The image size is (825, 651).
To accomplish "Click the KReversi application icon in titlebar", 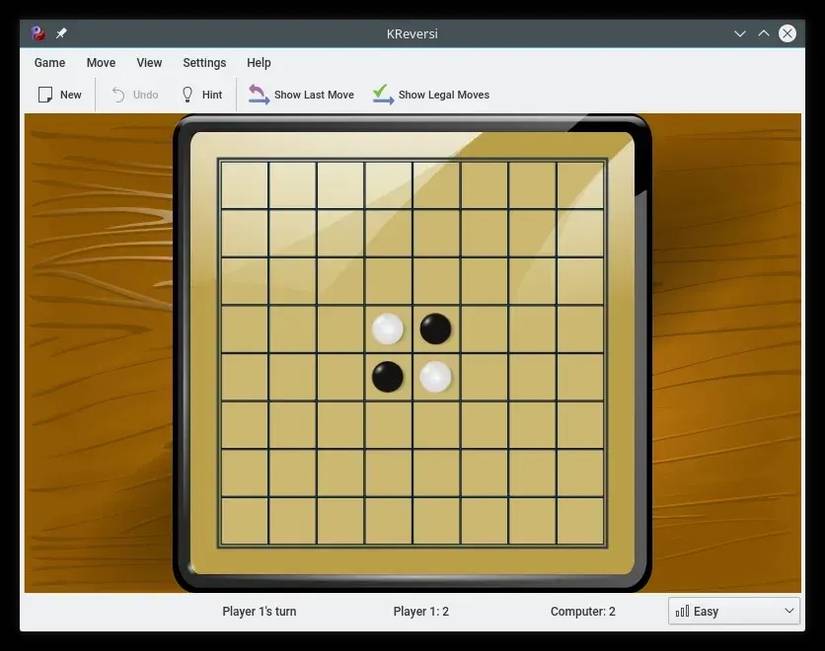I will click(36, 31).
